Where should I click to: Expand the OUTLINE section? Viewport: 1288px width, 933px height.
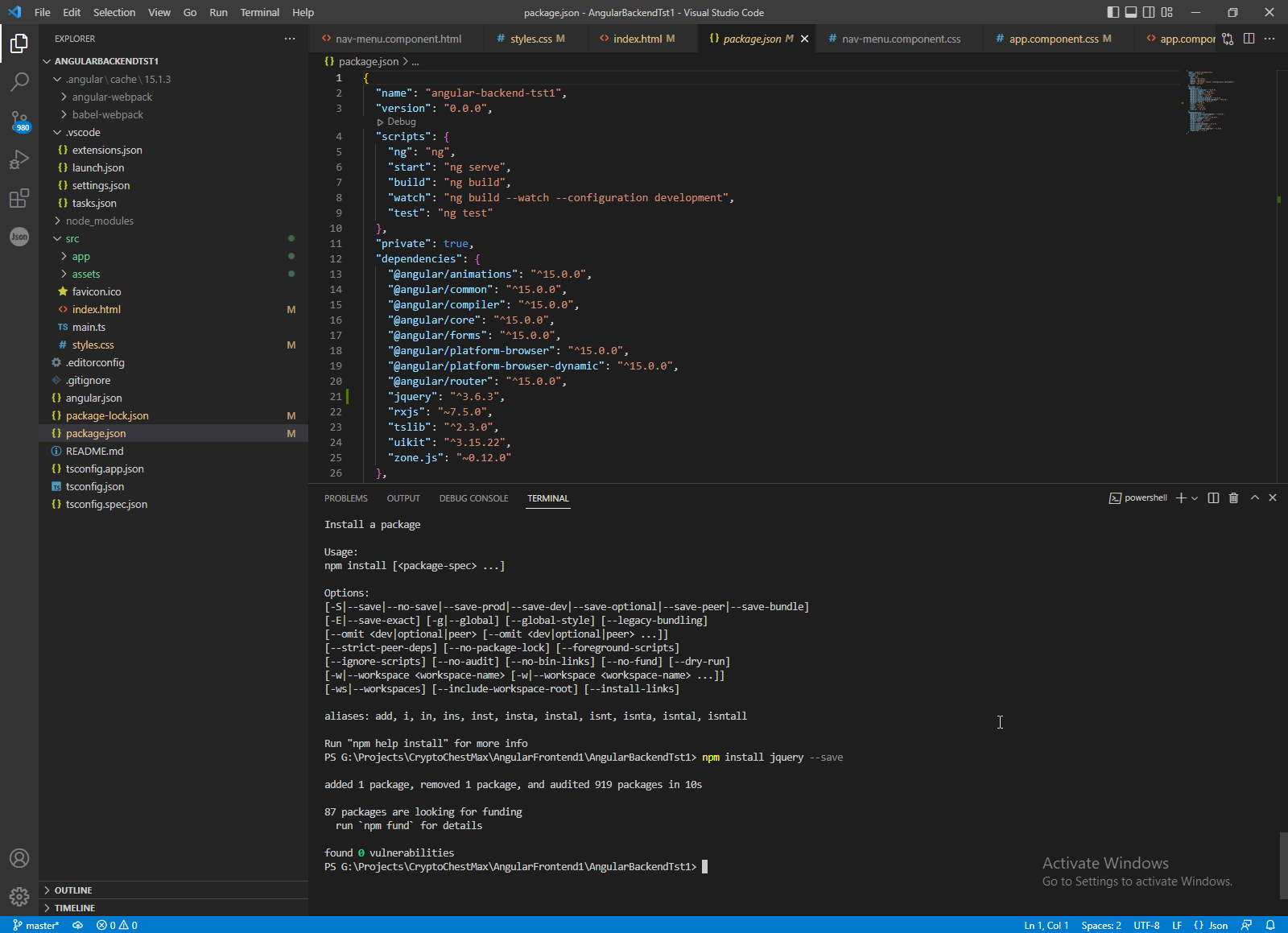pyautogui.click(x=73, y=890)
